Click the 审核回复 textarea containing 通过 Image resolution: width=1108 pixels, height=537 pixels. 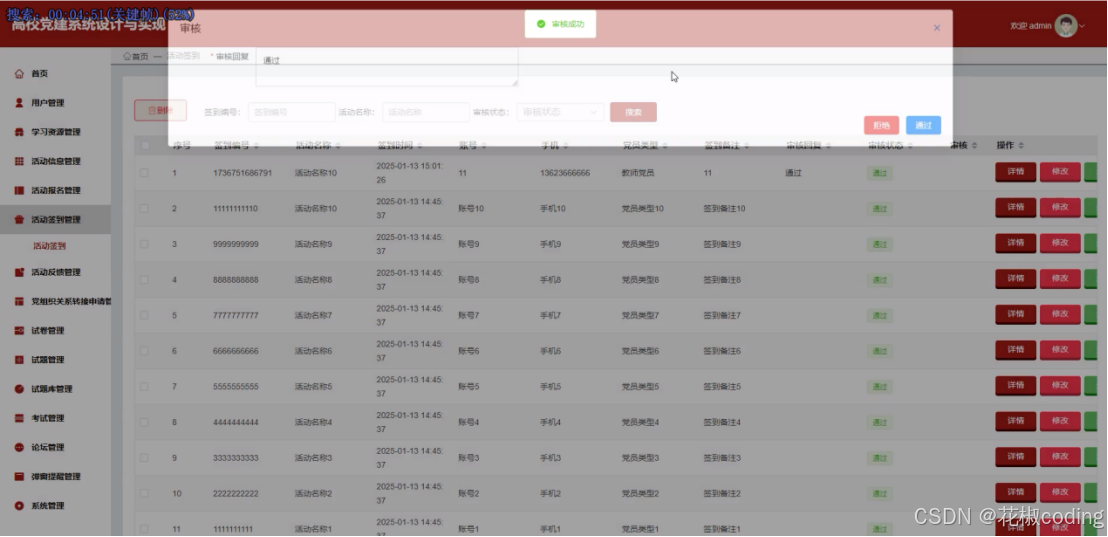tap(387, 67)
